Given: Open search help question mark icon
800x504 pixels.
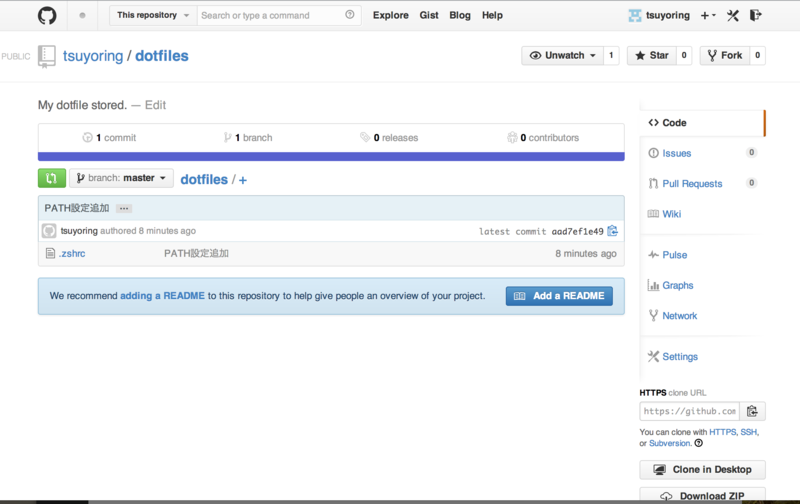Looking at the screenshot, I should [349, 15].
